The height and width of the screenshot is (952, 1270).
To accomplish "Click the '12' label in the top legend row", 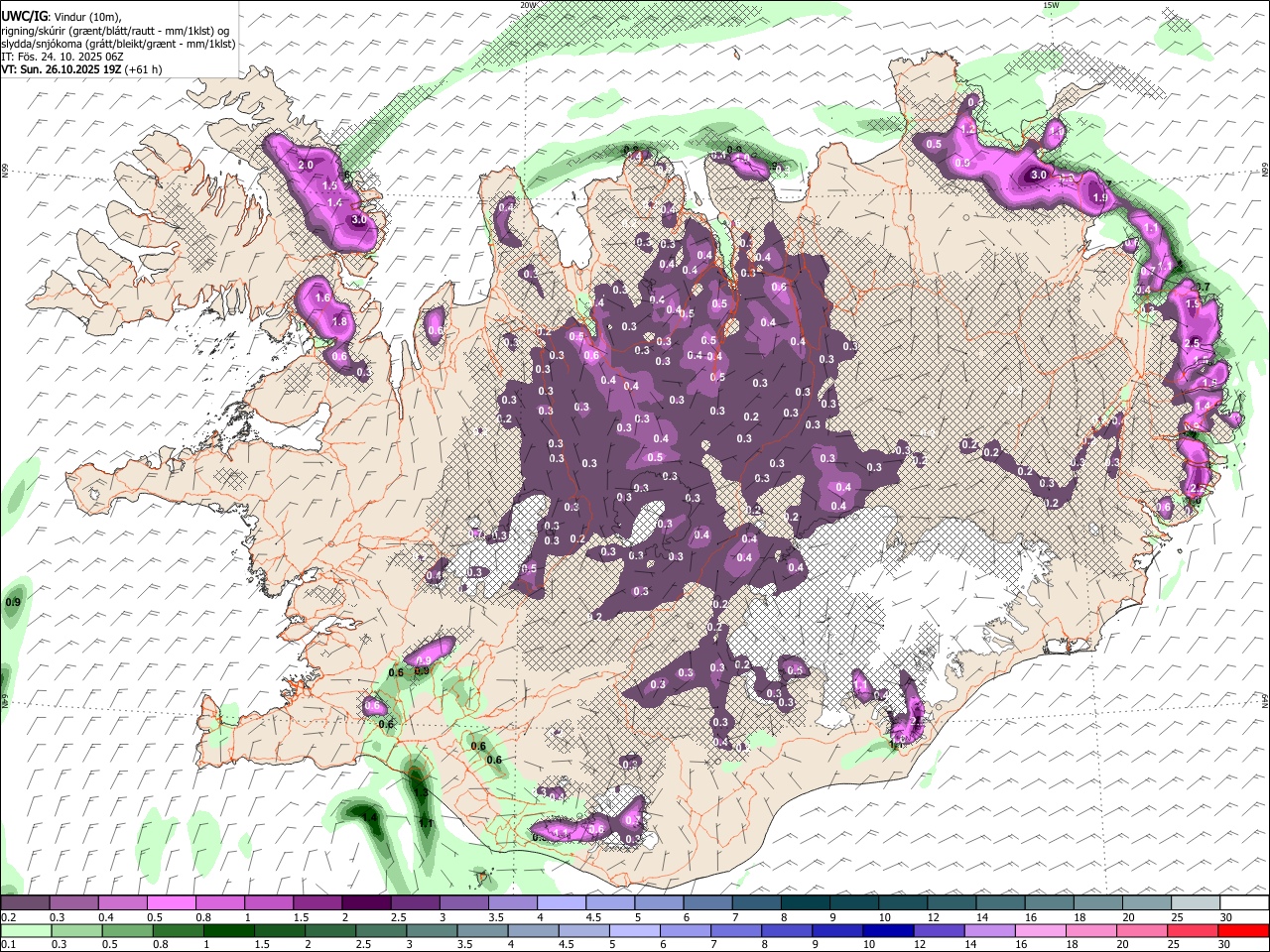I will [x=932, y=917].
